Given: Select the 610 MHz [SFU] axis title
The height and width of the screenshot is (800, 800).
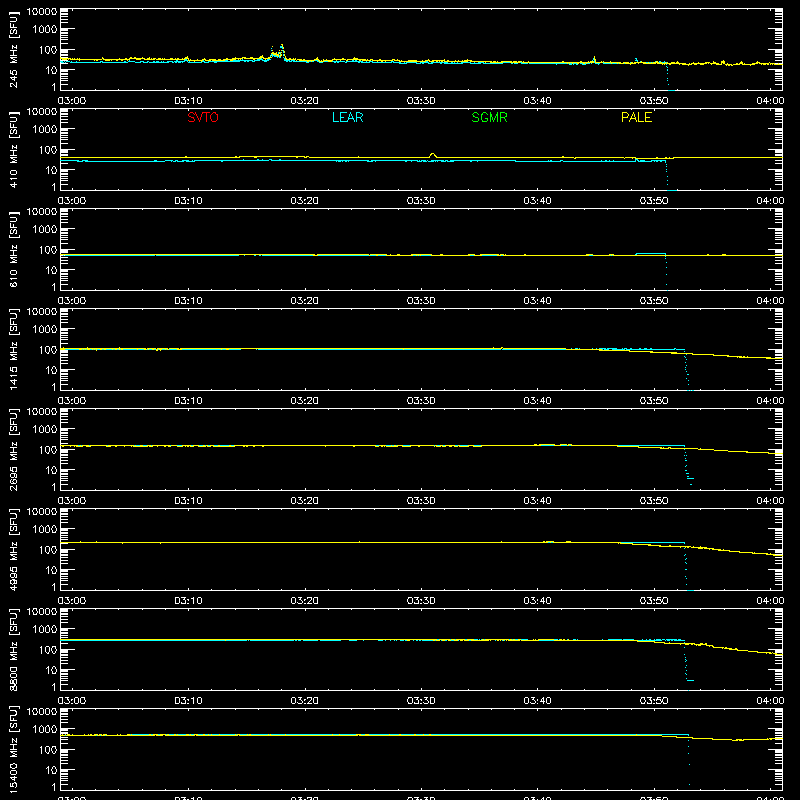Looking at the screenshot, I should point(14,249).
